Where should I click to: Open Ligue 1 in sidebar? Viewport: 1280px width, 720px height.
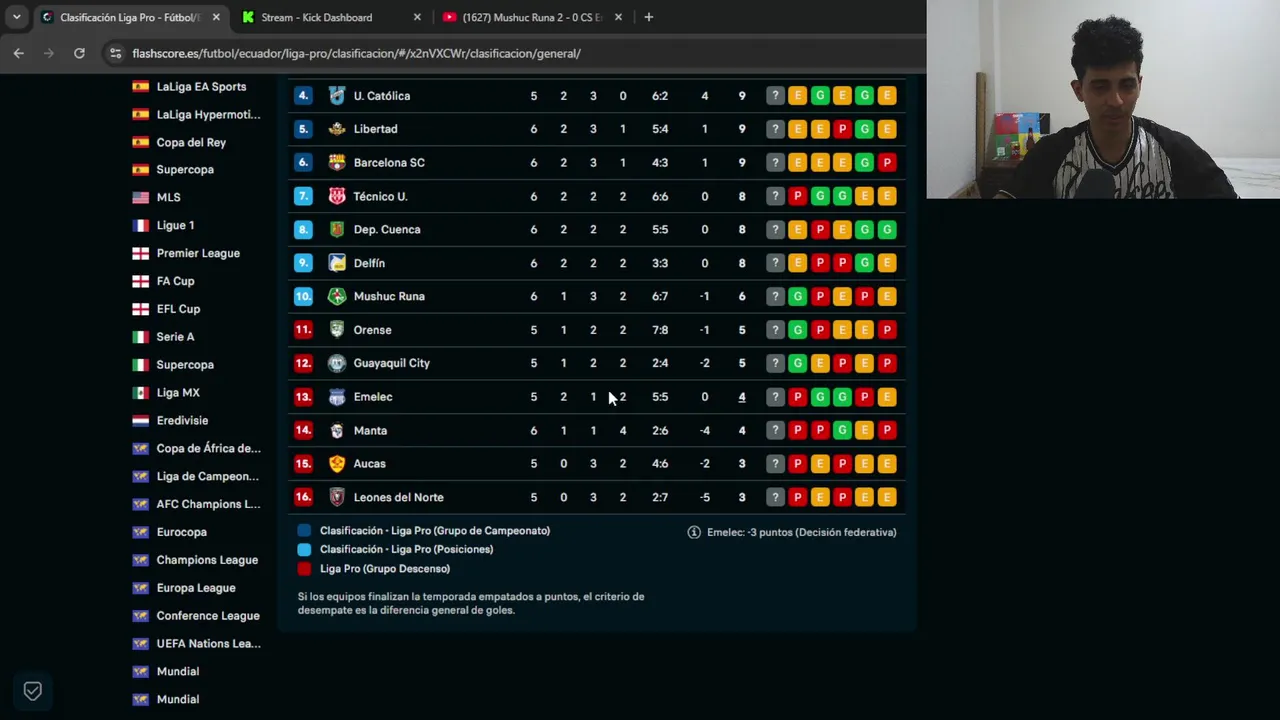(175, 226)
